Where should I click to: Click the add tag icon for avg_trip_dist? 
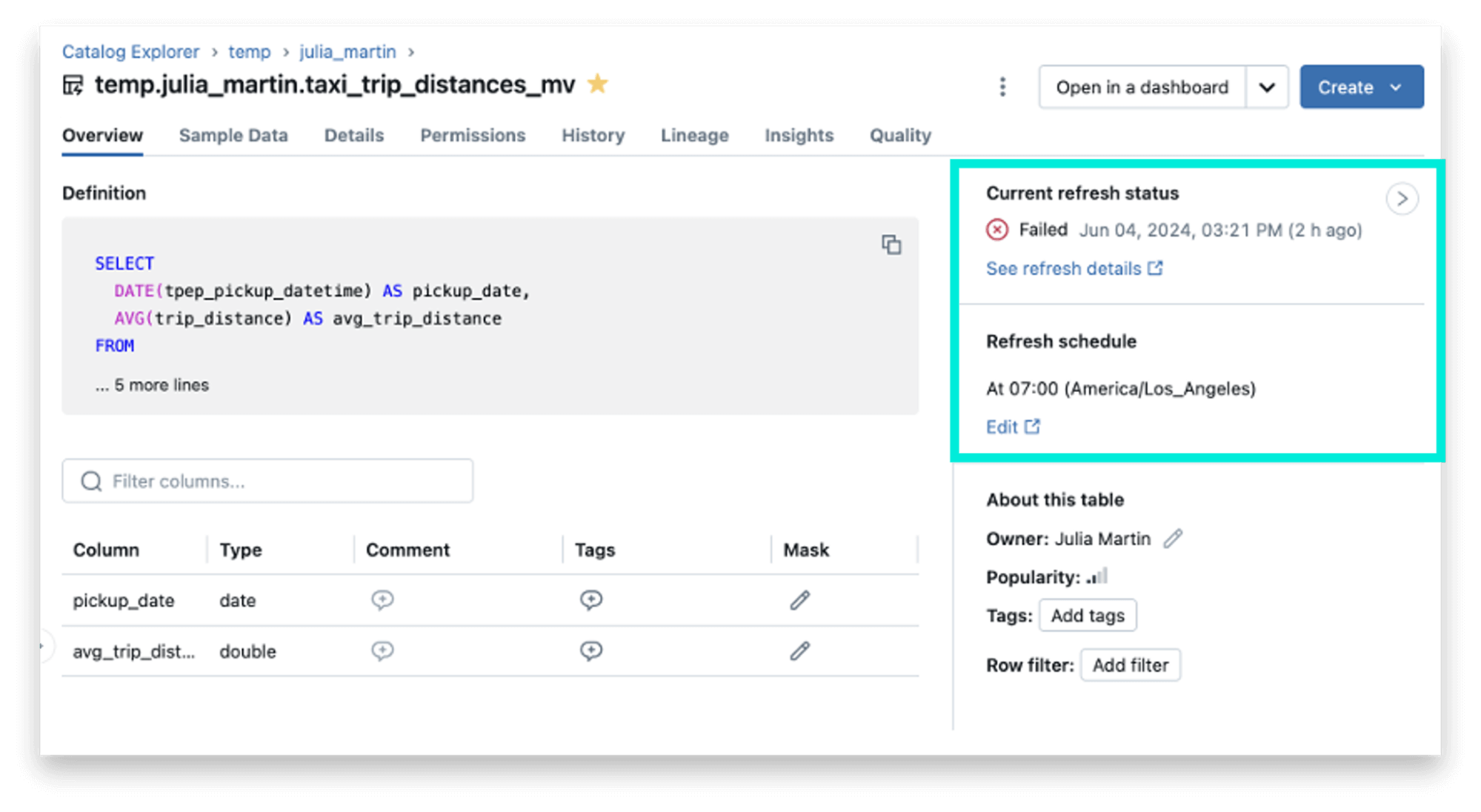point(591,650)
